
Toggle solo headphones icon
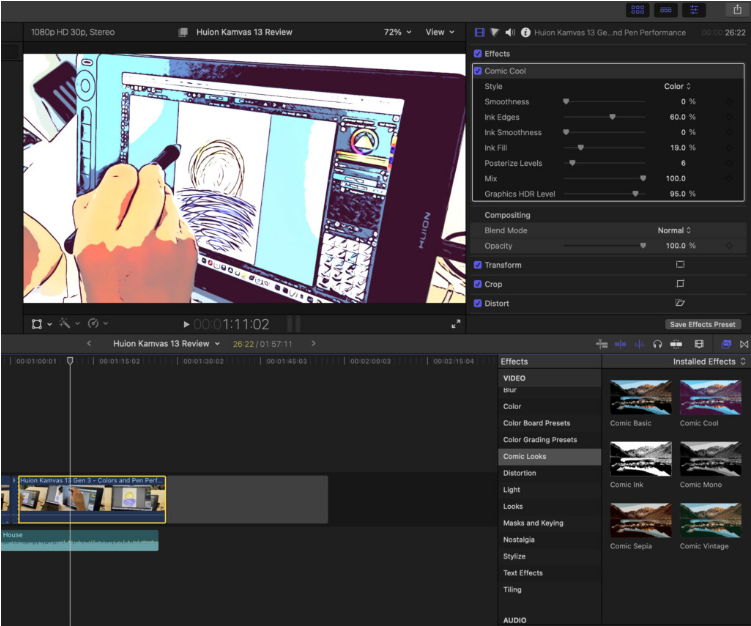(658, 344)
